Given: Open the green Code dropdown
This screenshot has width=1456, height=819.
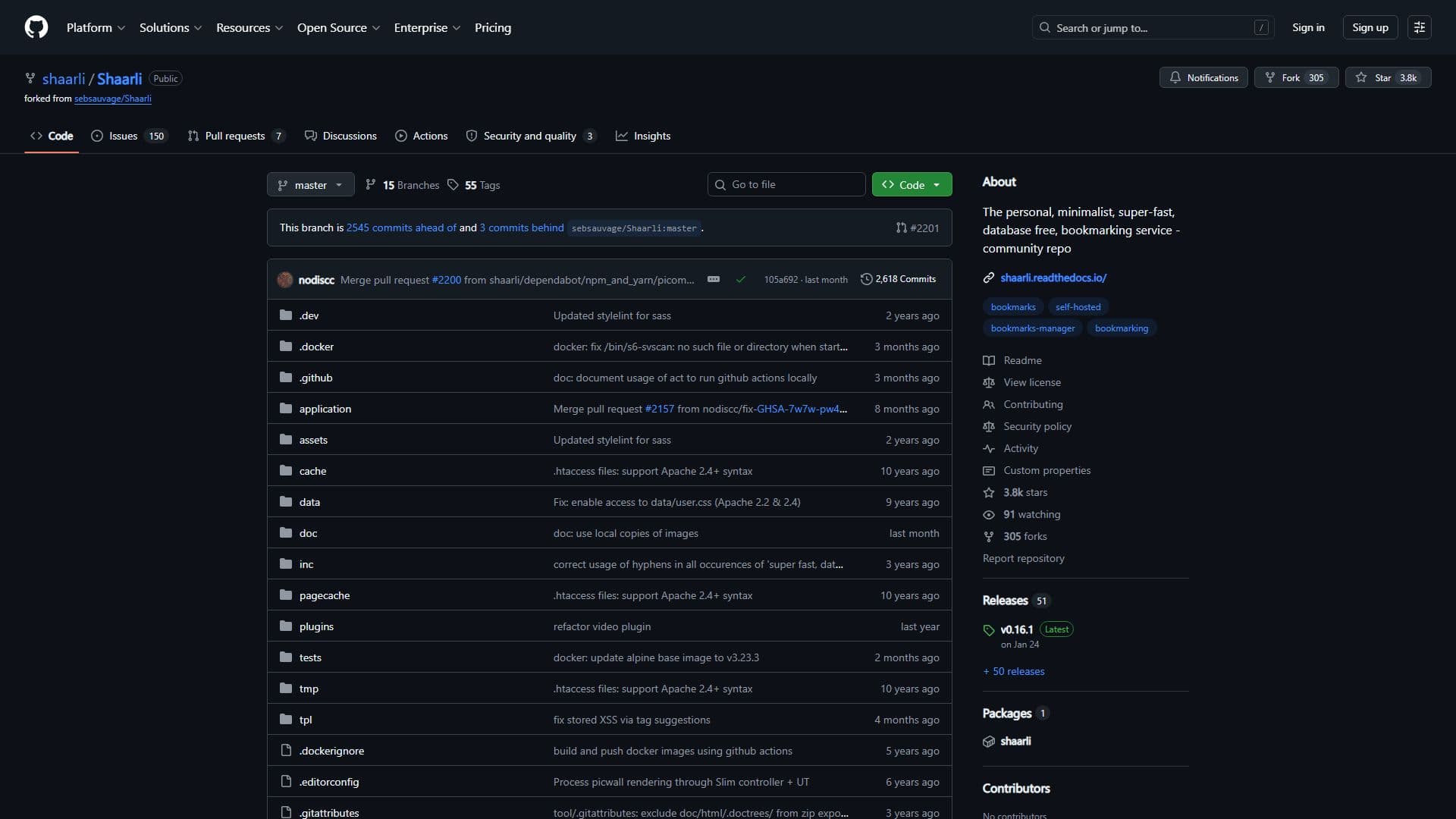Looking at the screenshot, I should pos(912,184).
